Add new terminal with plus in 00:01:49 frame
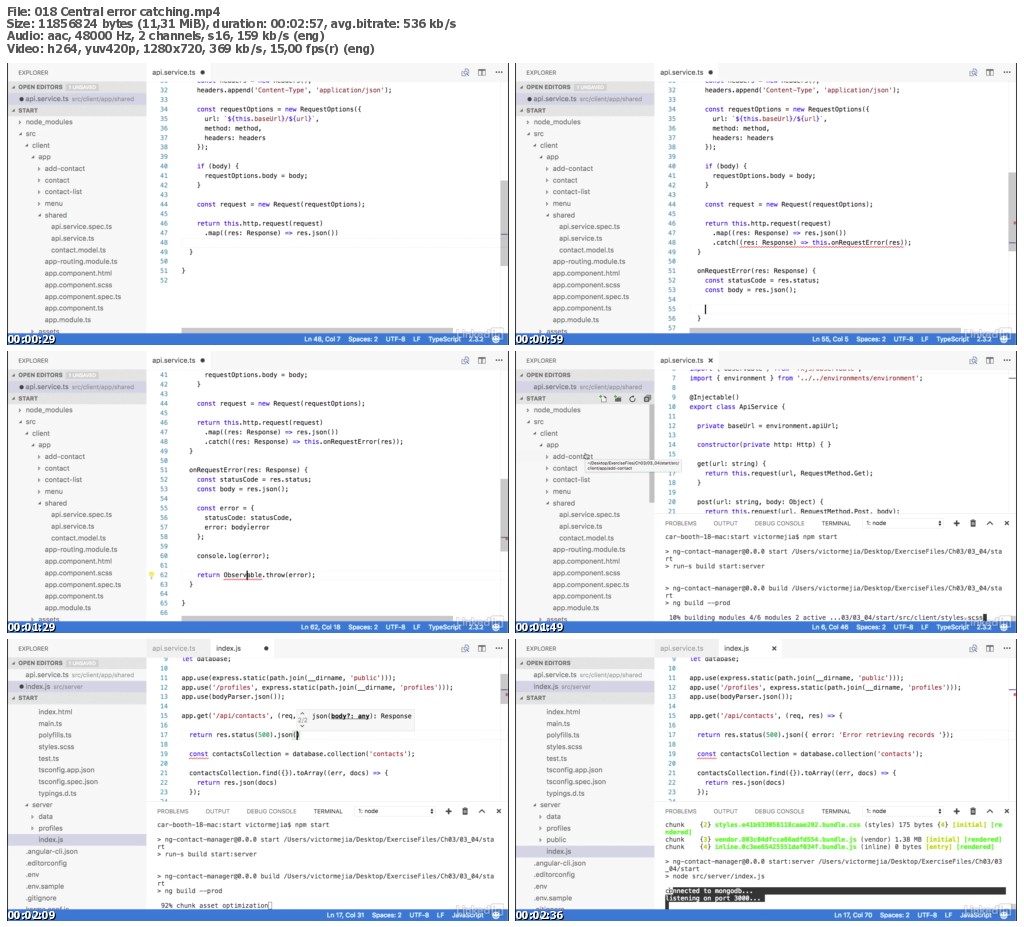Viewport: 1024px width, 927px height. coord(957,523)
